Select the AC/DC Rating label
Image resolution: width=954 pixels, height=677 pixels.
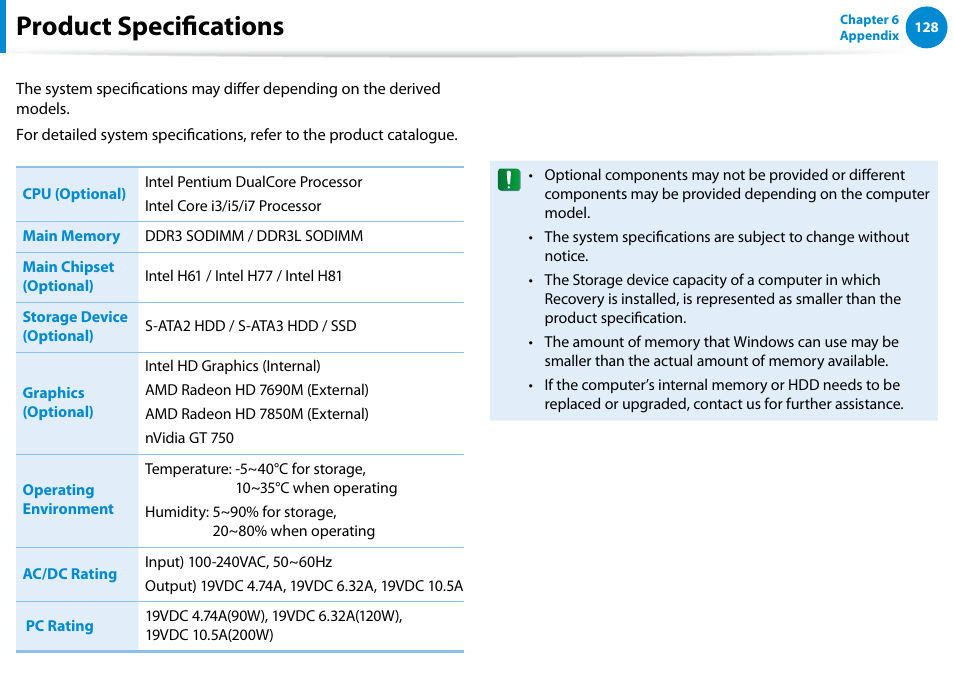[69, 574]
